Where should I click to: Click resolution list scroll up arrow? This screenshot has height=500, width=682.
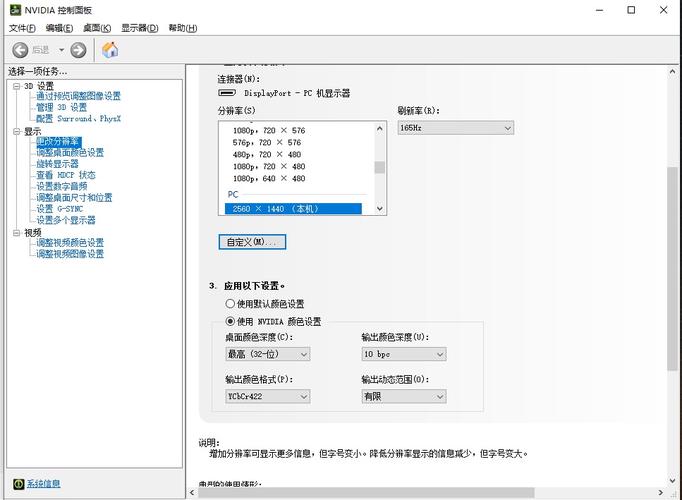coord(380,128)
